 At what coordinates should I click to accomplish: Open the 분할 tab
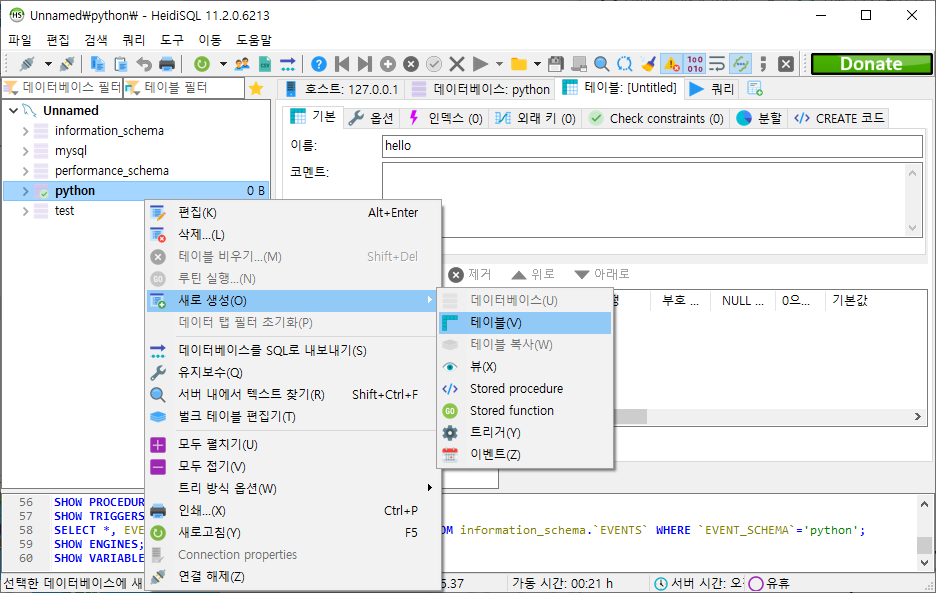(x=759, y=118)
